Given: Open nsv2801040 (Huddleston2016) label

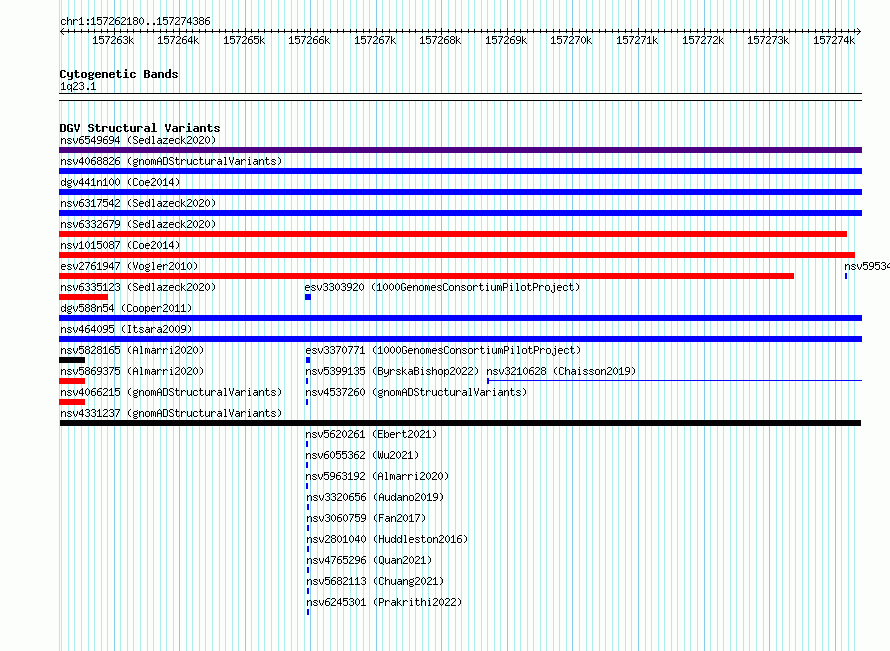Looking at the screenshot, I should tap(387, 539).
